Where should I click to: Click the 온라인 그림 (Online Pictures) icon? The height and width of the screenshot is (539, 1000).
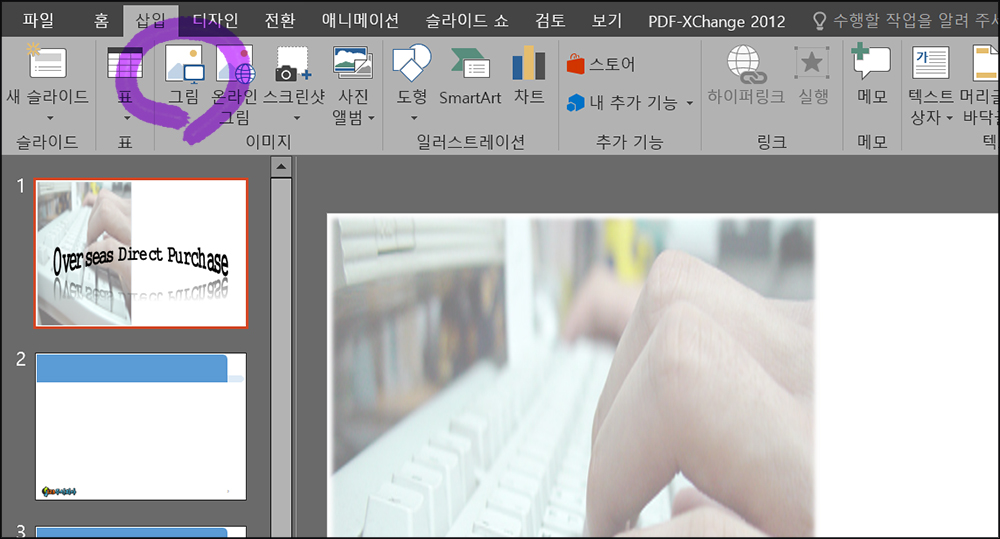[235, 64]
